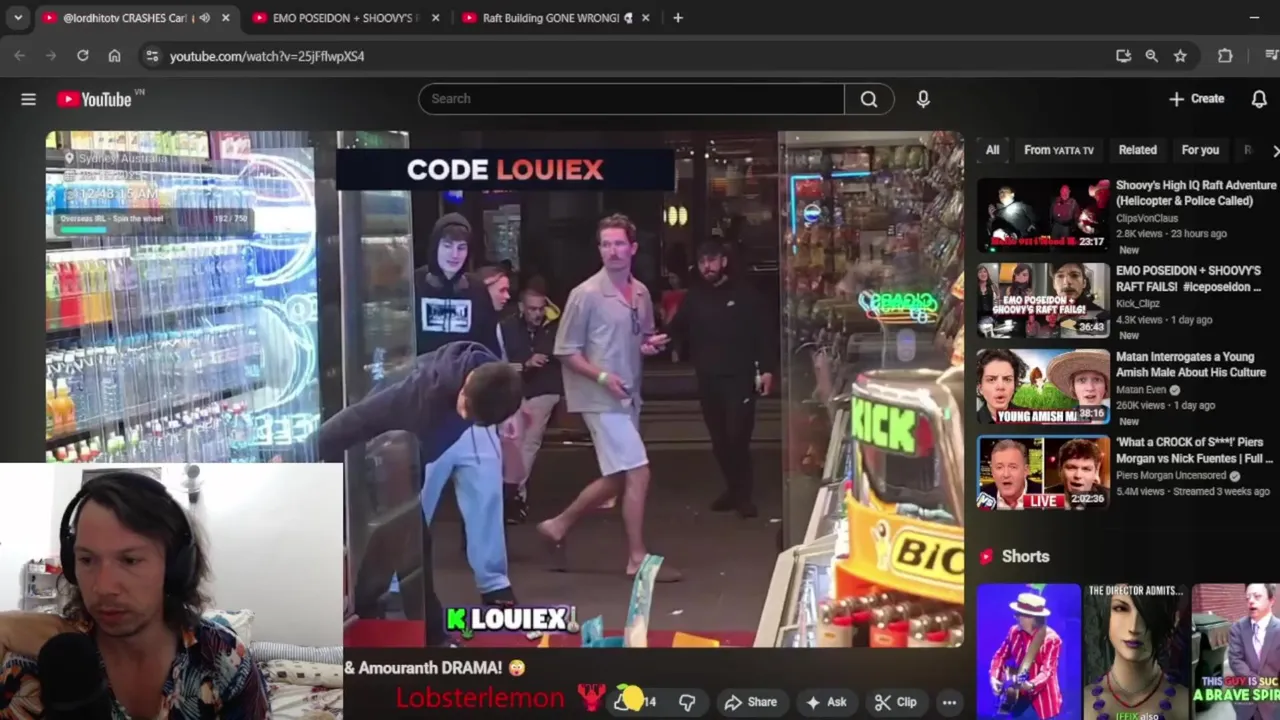Viewport: 1280px width, 720px height.
Task: Mute the playing tab via speaker icon
Action: pyautogui.click(x=205, y=18)
